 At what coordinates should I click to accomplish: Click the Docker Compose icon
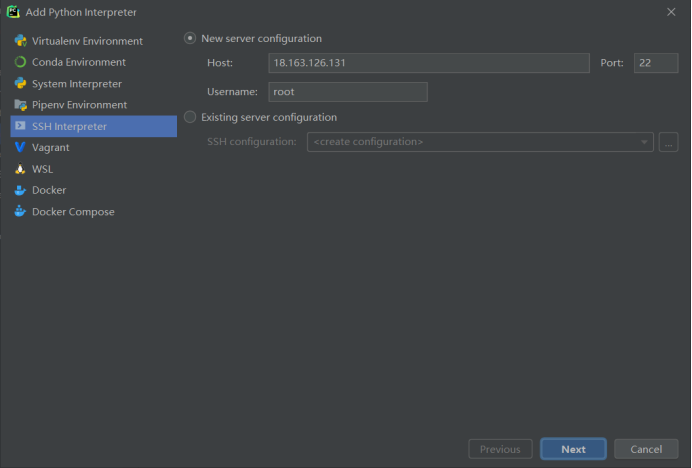point(20,211)
